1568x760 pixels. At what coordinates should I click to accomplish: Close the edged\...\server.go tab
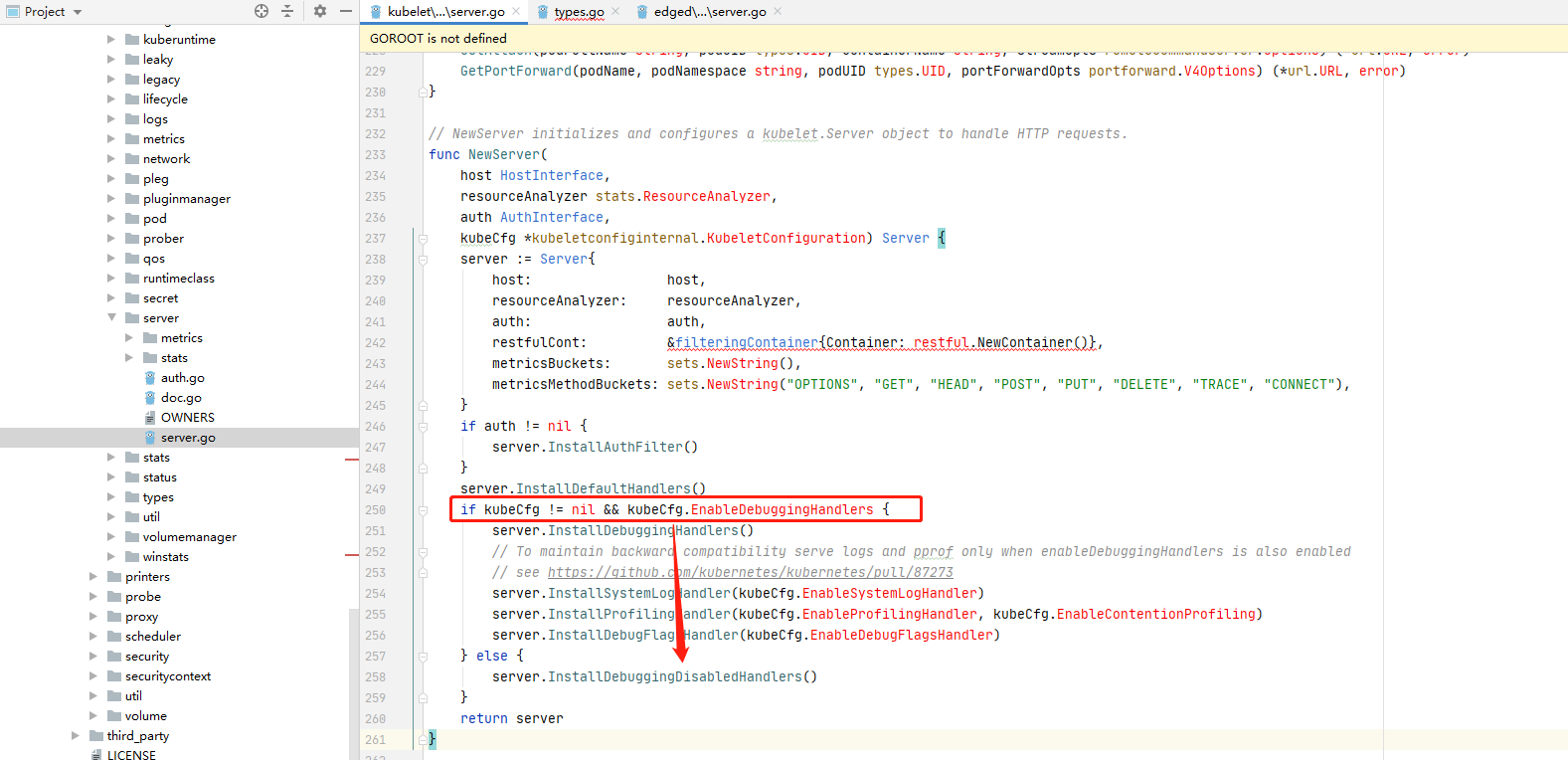tap(778, 12)
